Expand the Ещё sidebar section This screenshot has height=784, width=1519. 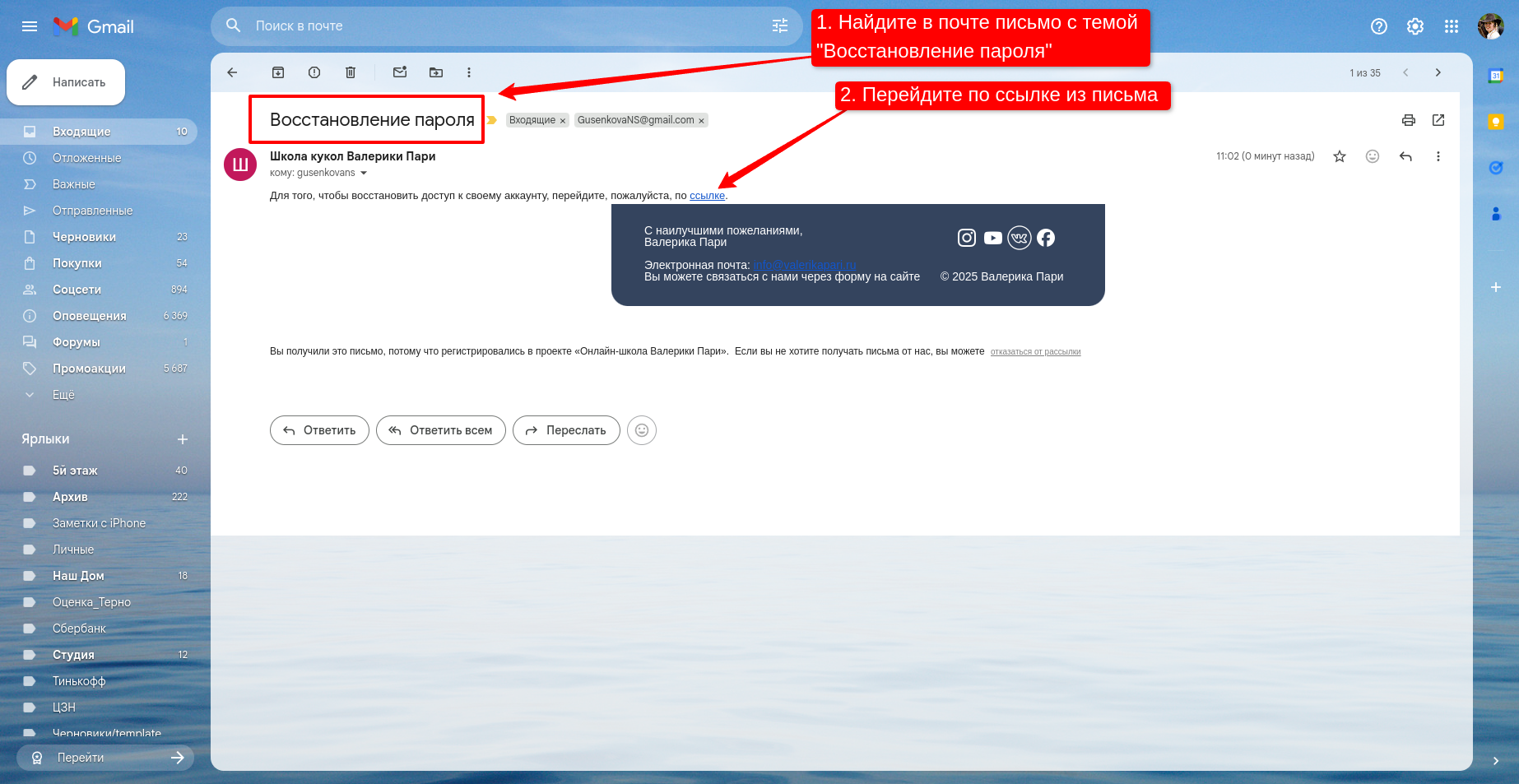(x=63, y=395)
